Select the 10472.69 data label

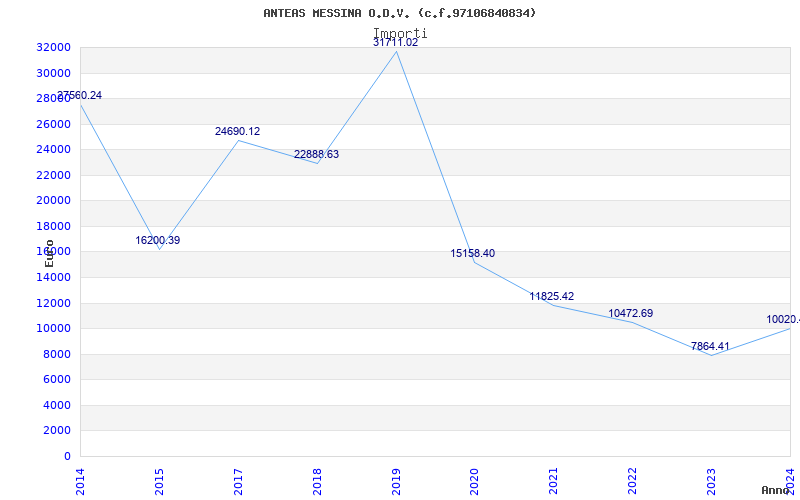tap(631, 313)
